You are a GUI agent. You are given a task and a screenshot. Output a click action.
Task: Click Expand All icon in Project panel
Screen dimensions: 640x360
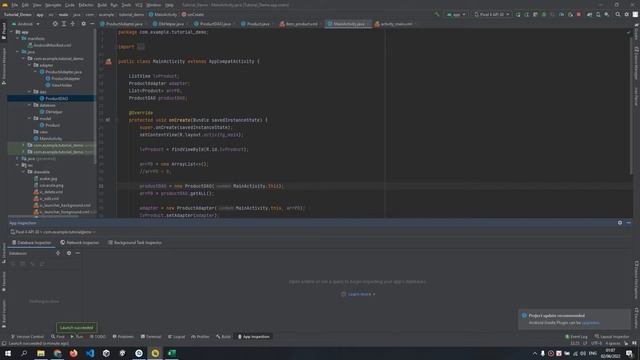pos(64,24)
